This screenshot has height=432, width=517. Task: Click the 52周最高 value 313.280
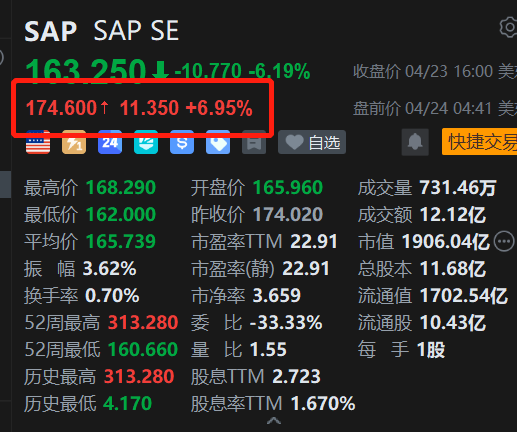pyautogui.click(x=143, y=322)
